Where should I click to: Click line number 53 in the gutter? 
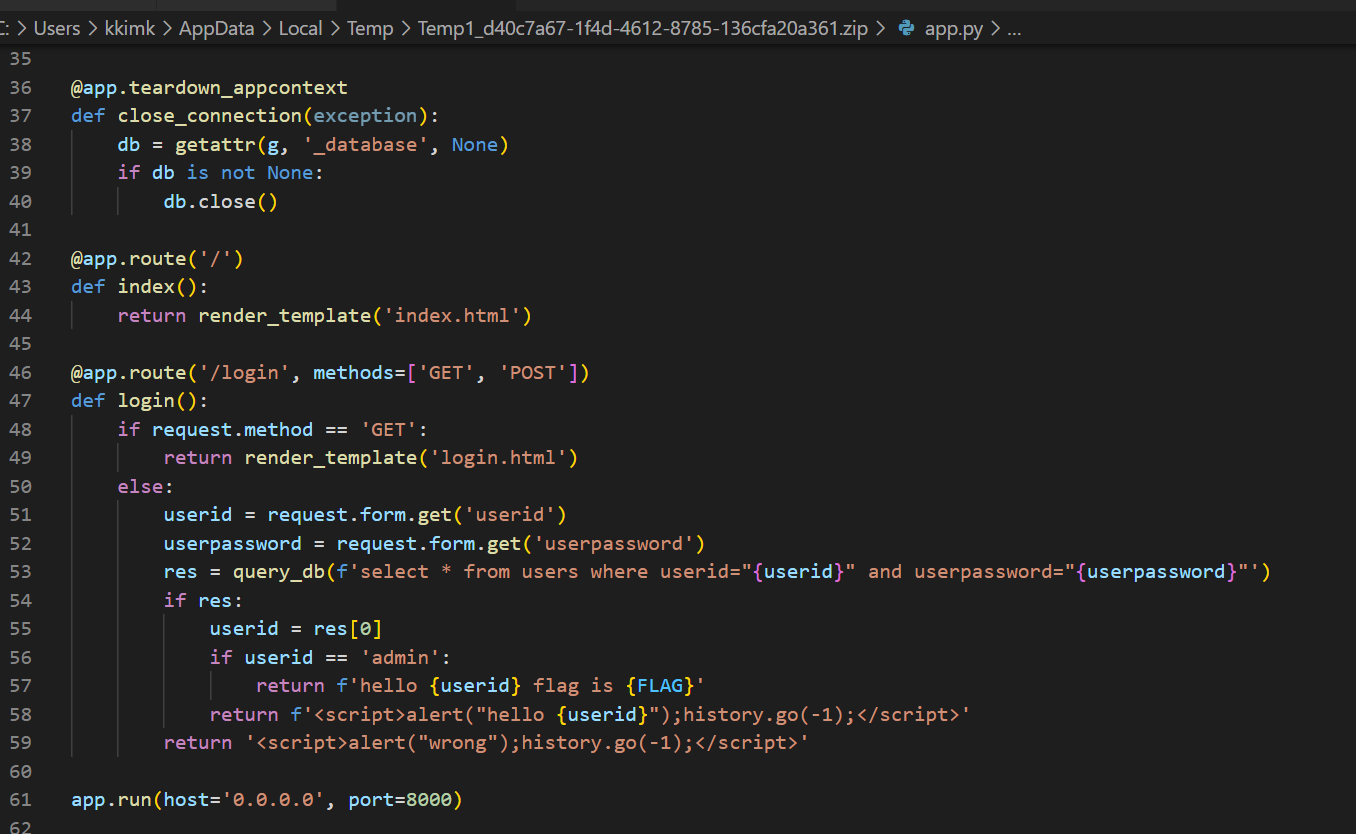point(20,572)
